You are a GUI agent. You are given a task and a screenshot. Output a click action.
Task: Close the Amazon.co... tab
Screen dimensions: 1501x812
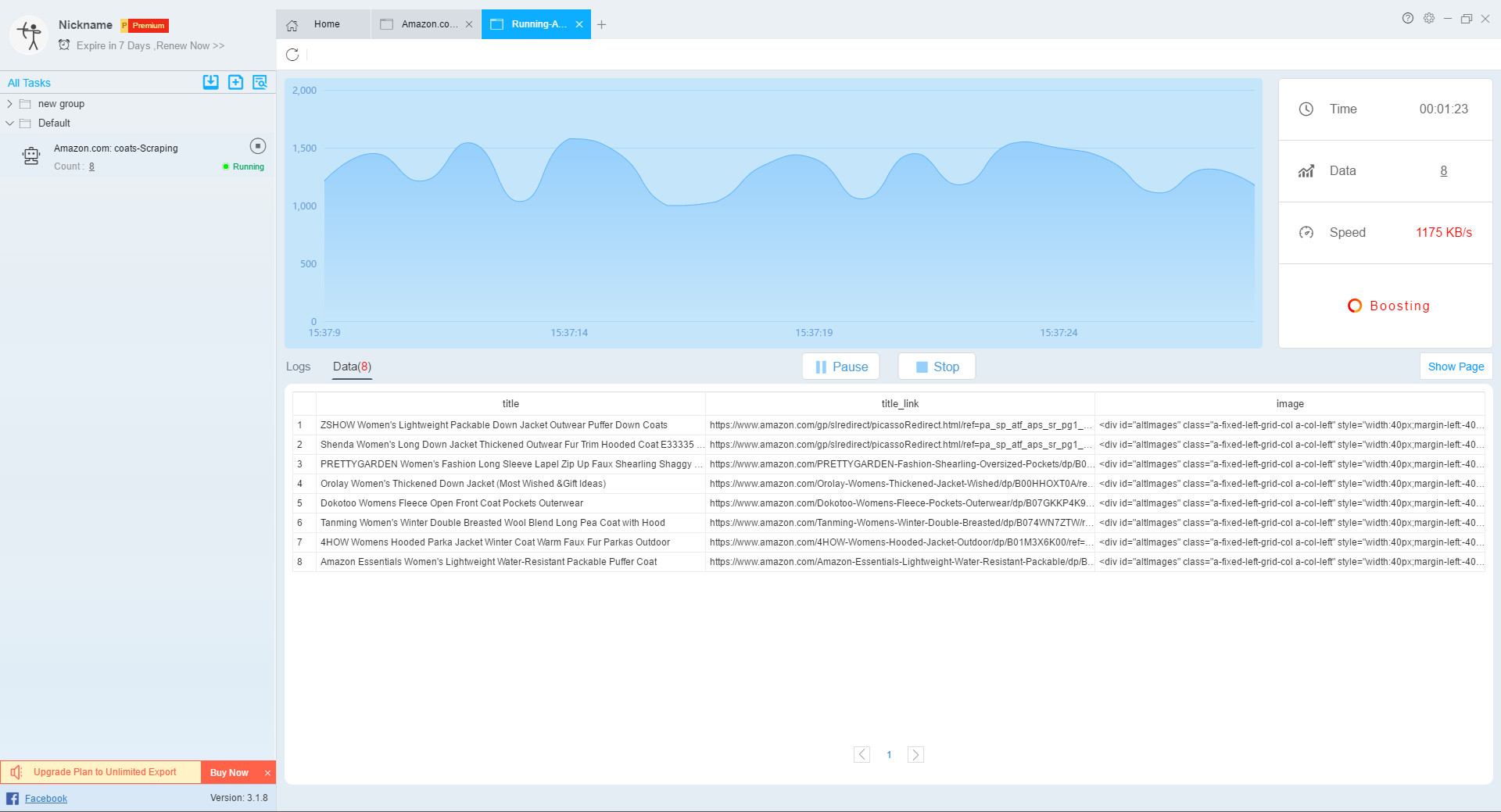(469, 24)
